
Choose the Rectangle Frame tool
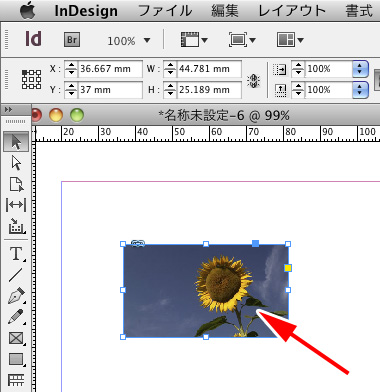[16, 338]
